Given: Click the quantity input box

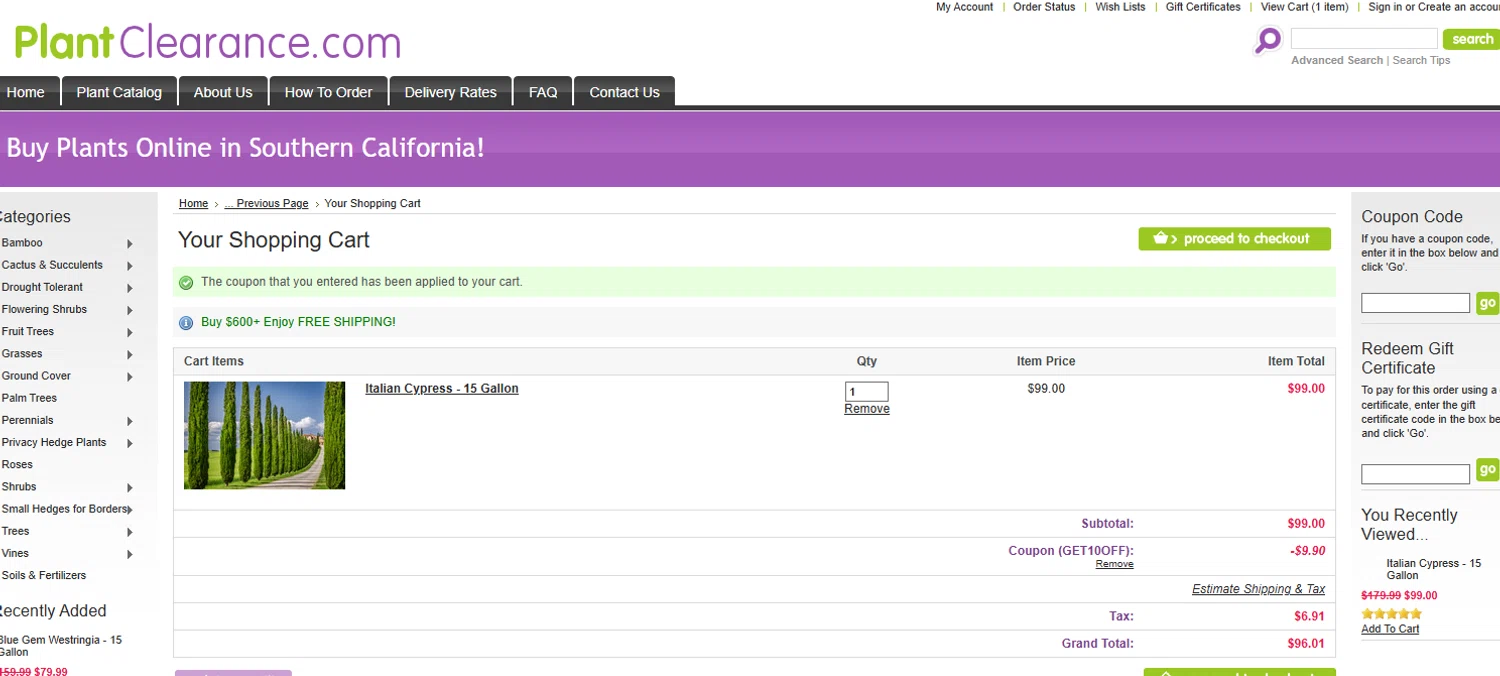Looking at the screenshot, I should (866, 392).
